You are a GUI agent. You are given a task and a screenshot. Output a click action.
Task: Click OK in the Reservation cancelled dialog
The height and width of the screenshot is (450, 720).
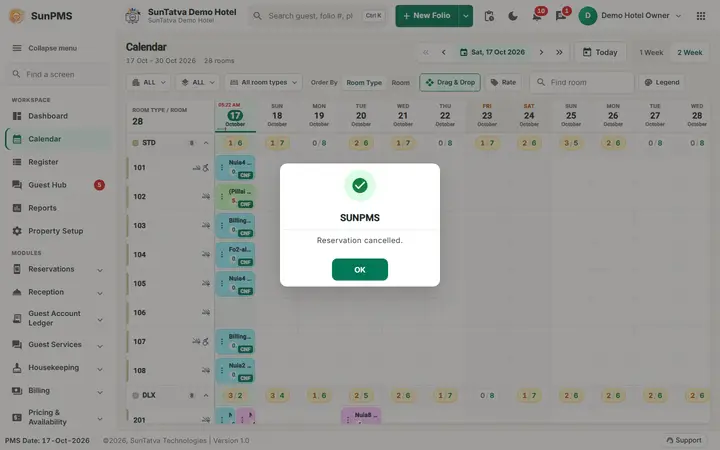[x=360, y=270]
